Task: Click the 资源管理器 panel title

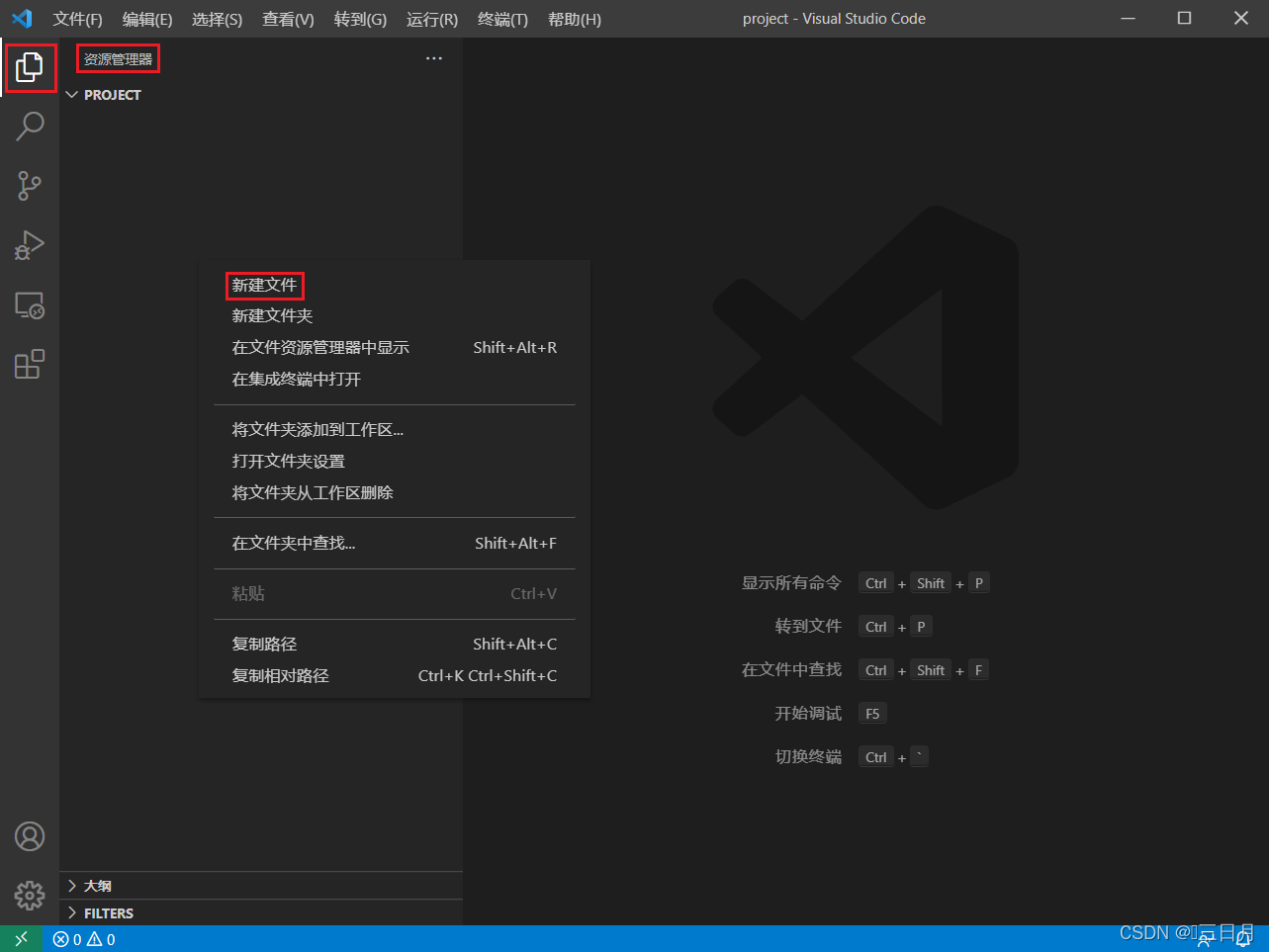Action: (119, 59)
